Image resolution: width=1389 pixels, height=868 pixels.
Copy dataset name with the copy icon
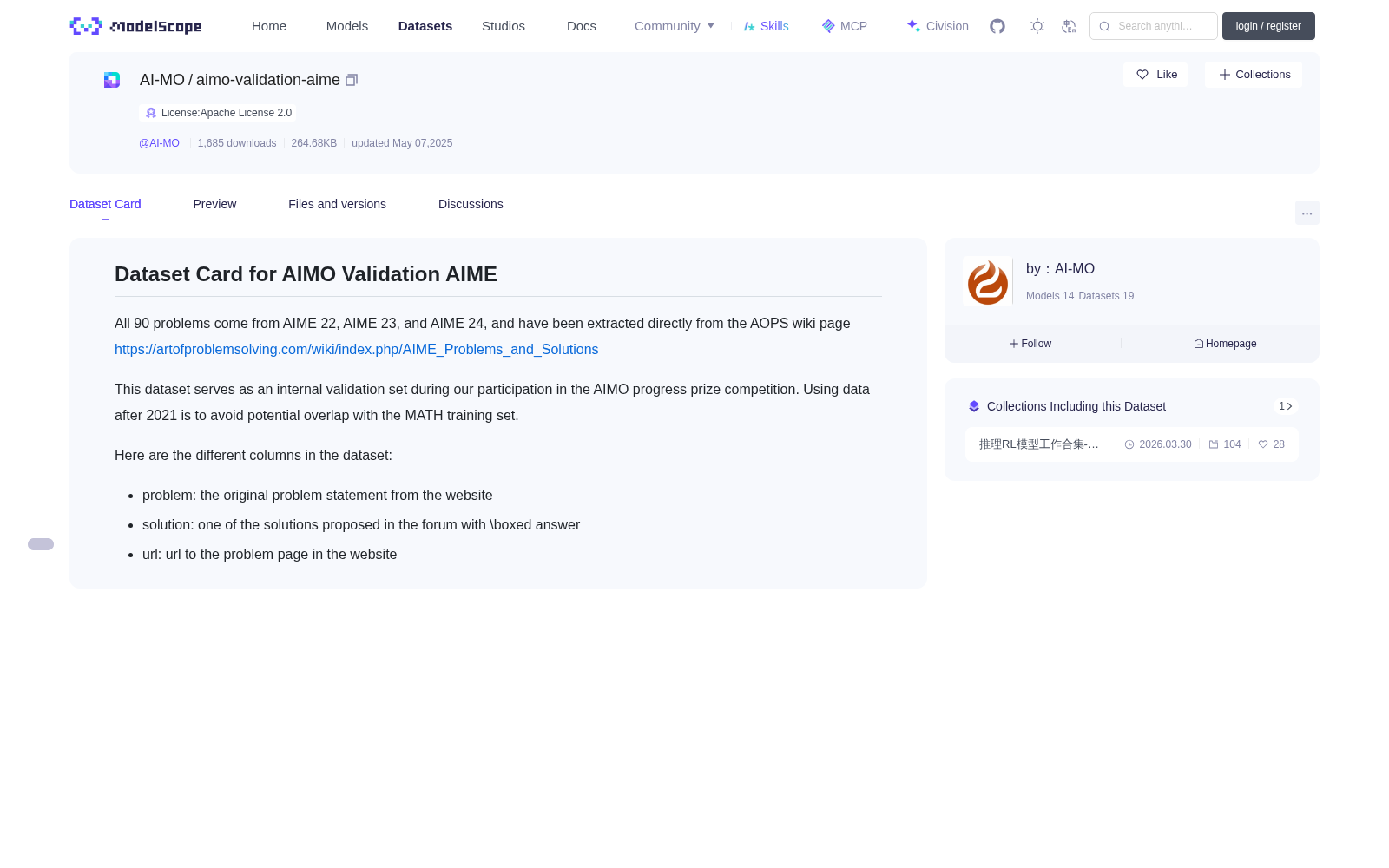point(352,80)
